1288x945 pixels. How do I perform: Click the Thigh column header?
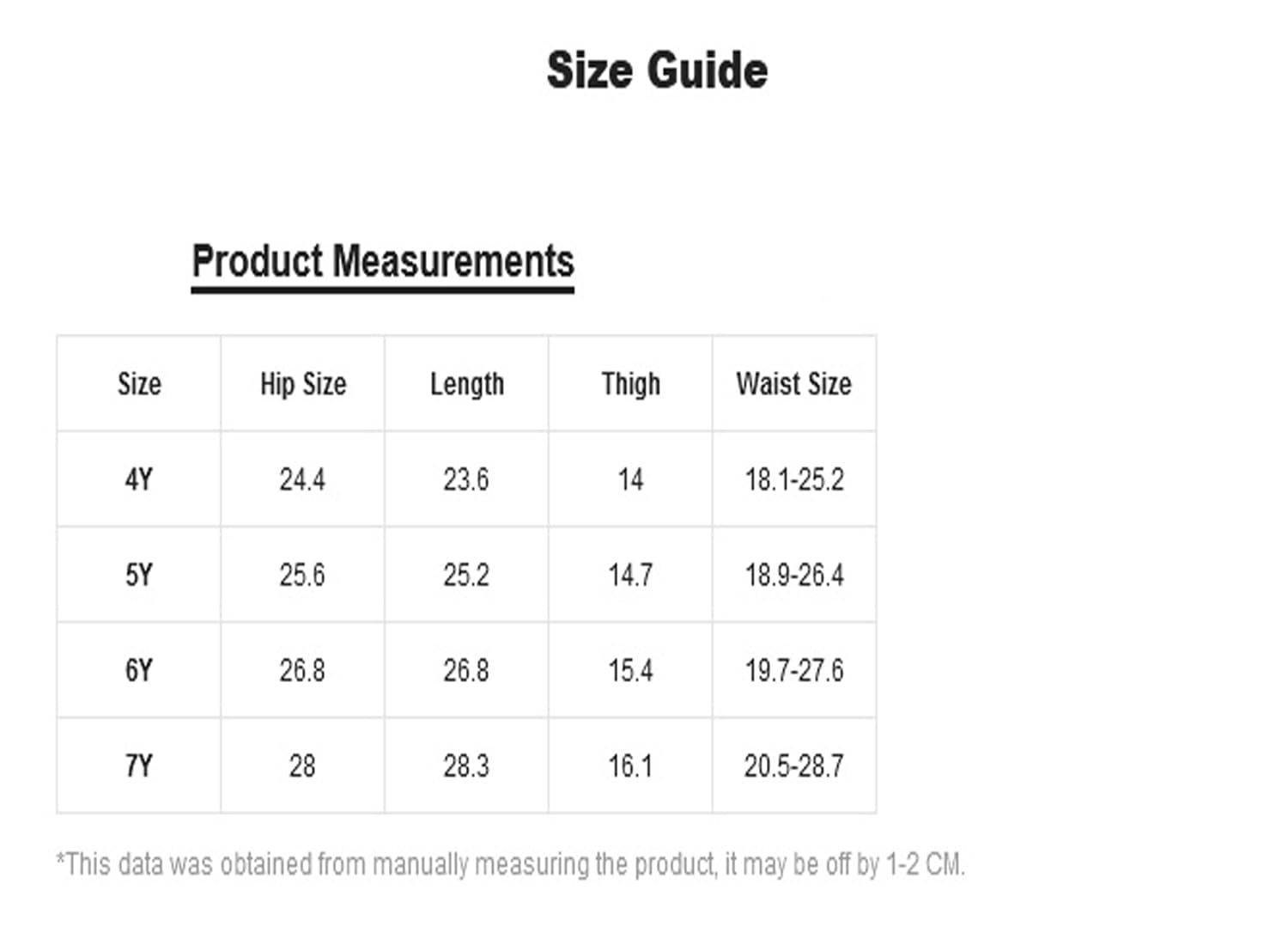tap(631, 384)
